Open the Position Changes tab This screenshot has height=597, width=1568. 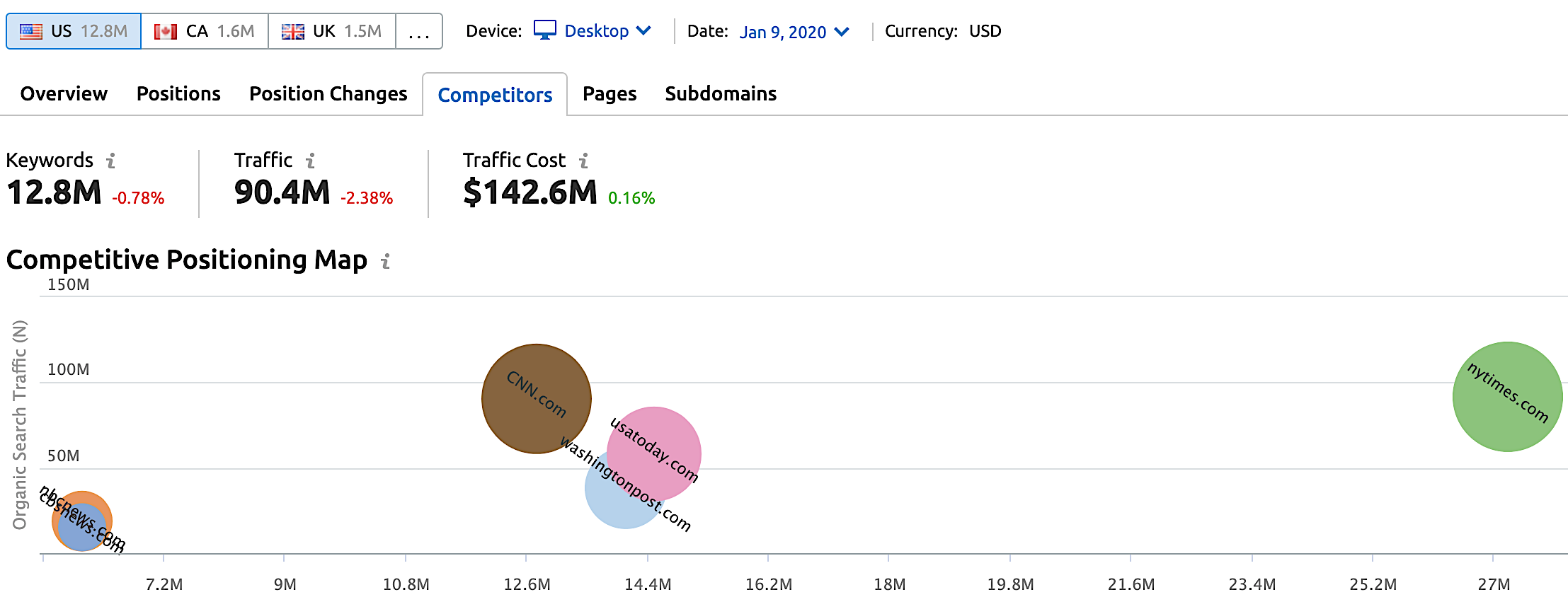328,93
